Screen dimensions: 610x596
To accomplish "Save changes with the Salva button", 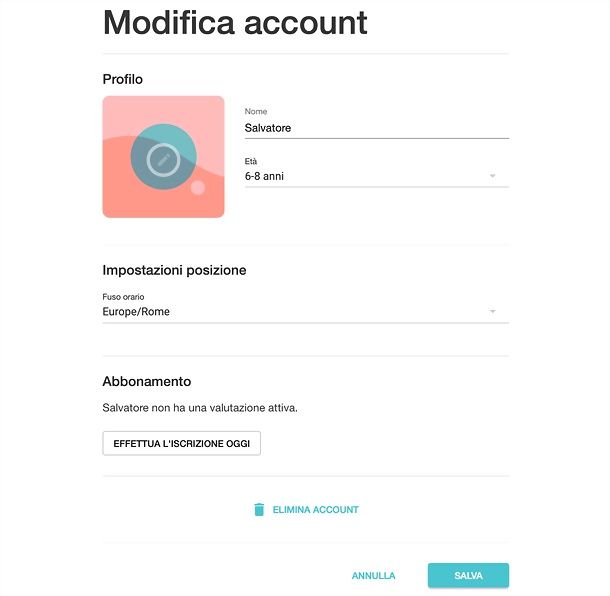I will 468,575.
